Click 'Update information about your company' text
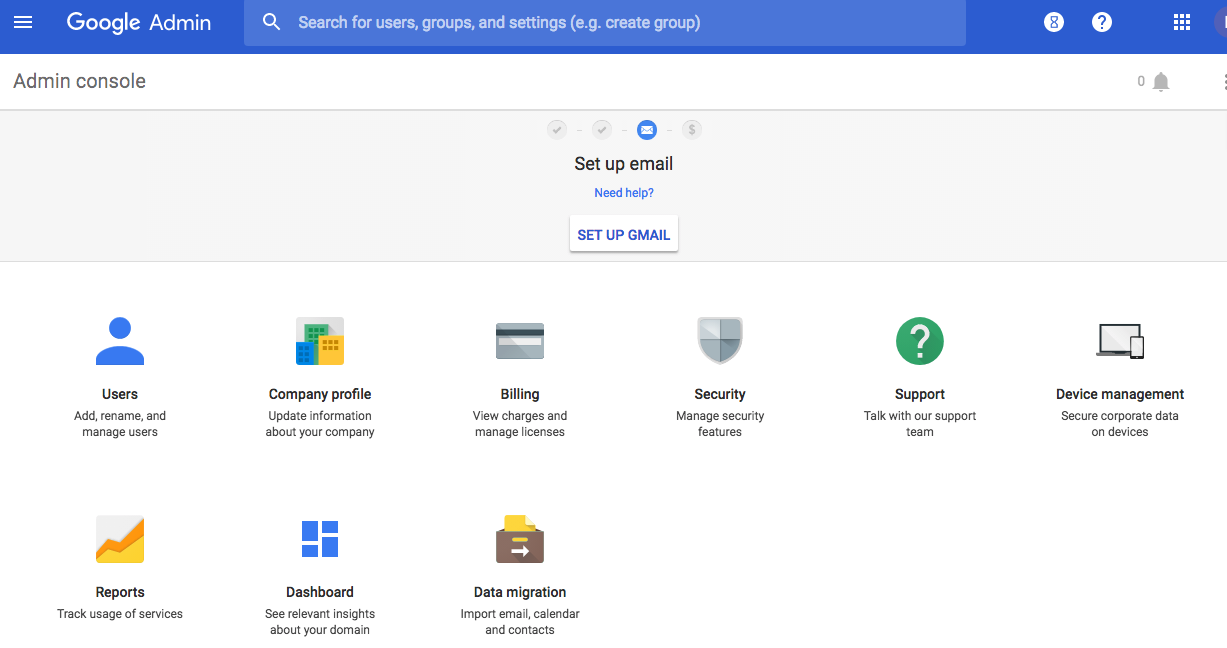 320,424
